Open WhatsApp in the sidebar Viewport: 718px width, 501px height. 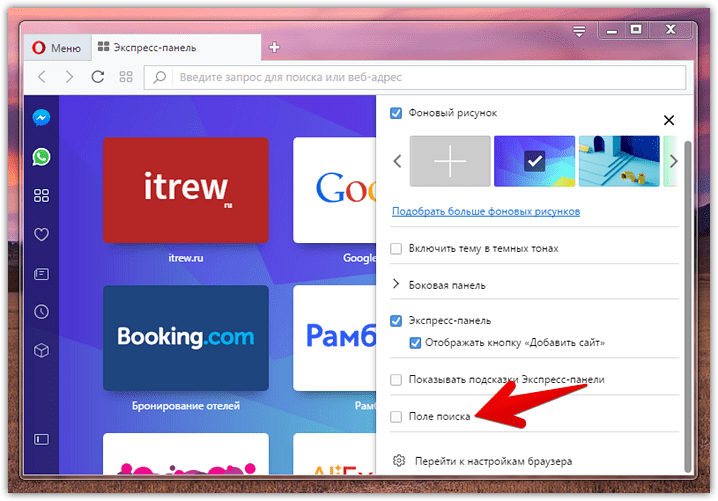click(x=41, y=157)
